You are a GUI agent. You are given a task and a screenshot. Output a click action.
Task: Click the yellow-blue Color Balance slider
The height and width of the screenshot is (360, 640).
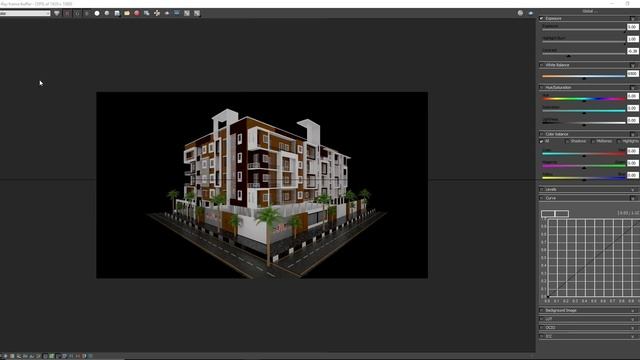[x=584, y=178]
